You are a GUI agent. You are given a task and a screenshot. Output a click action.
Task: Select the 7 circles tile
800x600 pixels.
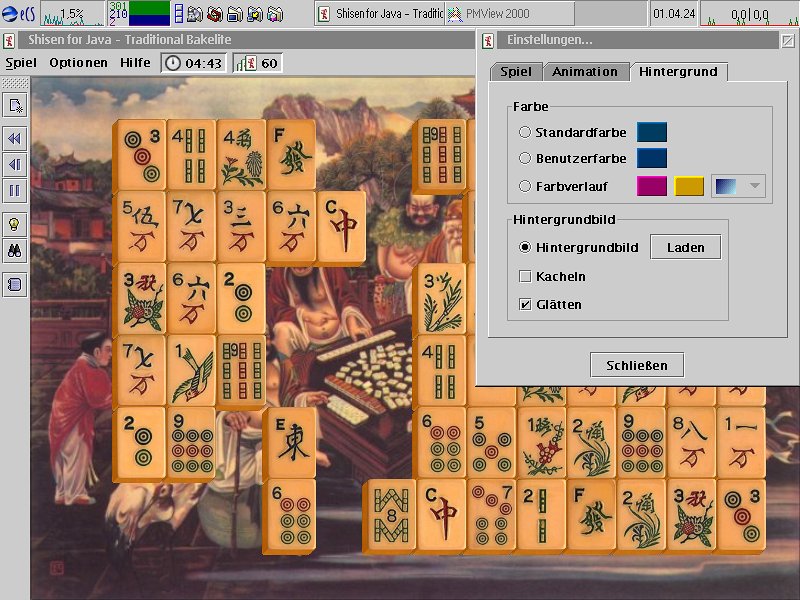[x=491, y=515]
